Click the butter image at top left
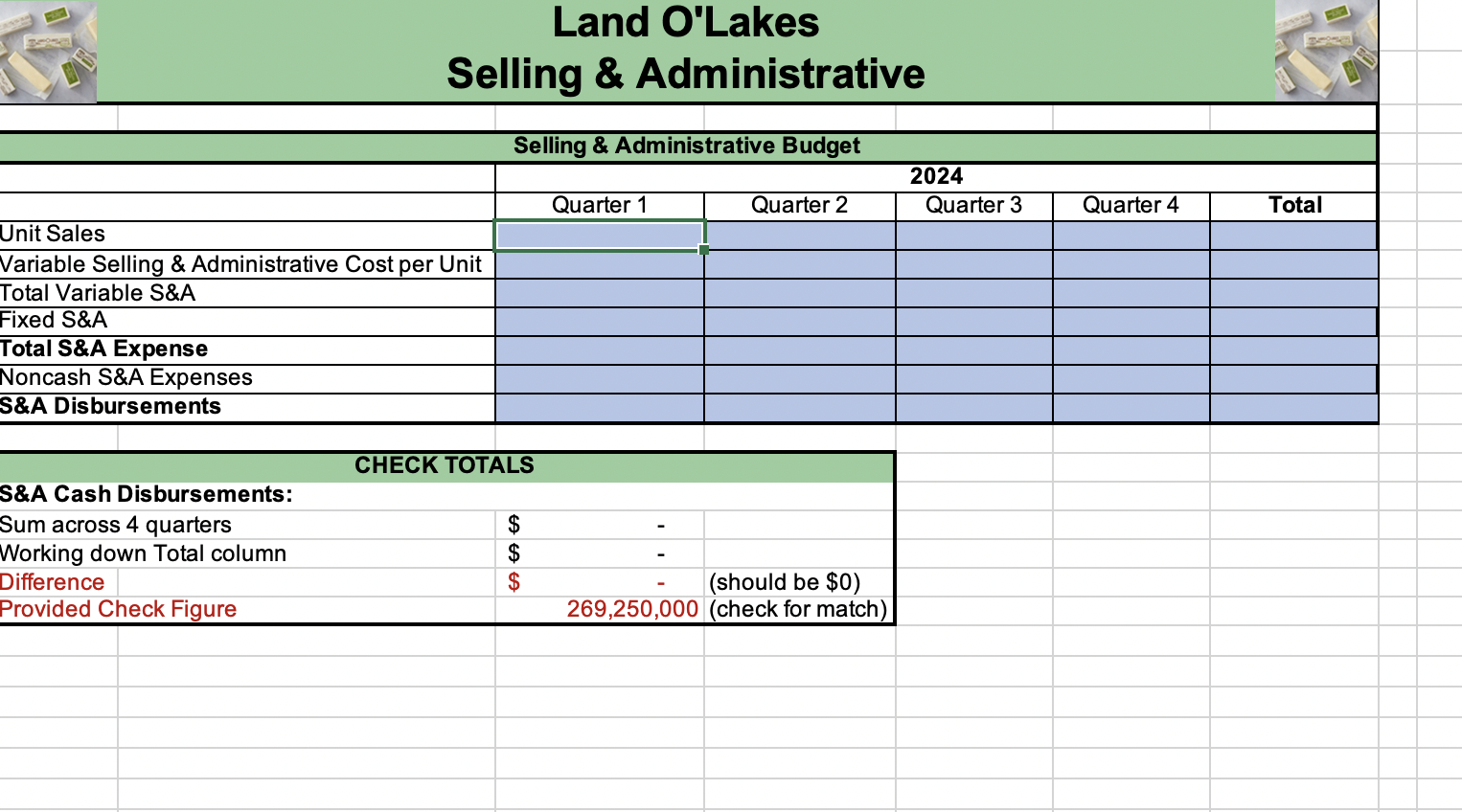This screenshot has height=812, width=1462. pos(48,52)
